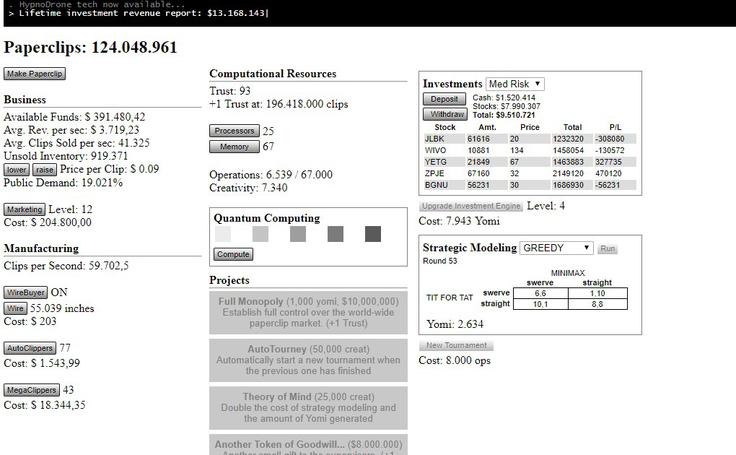Add a Memory unit
The height and width of the screenshot is (455, 736).
[234, 147]
